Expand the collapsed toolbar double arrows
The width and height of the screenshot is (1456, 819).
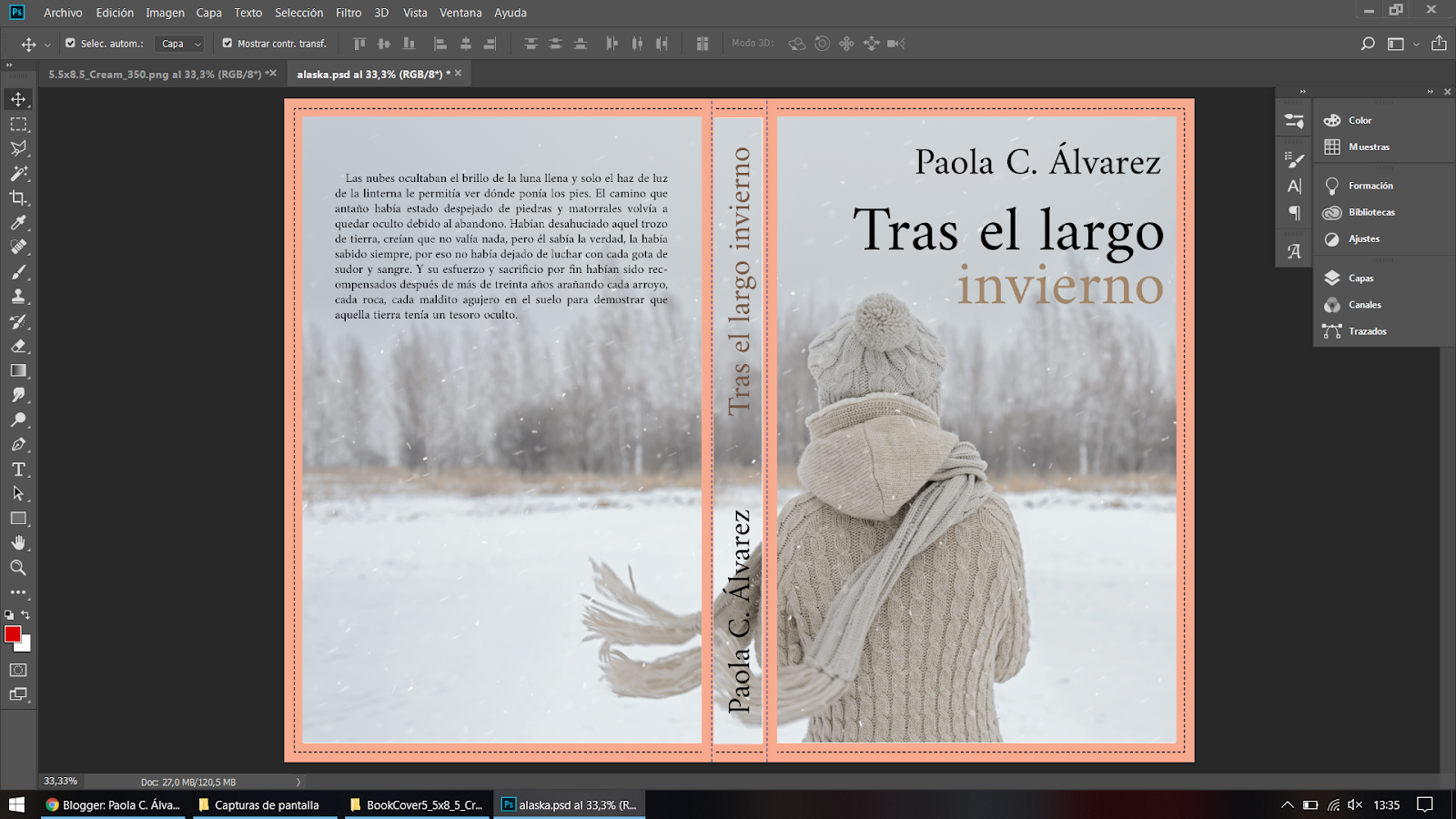tap(9, 66)
